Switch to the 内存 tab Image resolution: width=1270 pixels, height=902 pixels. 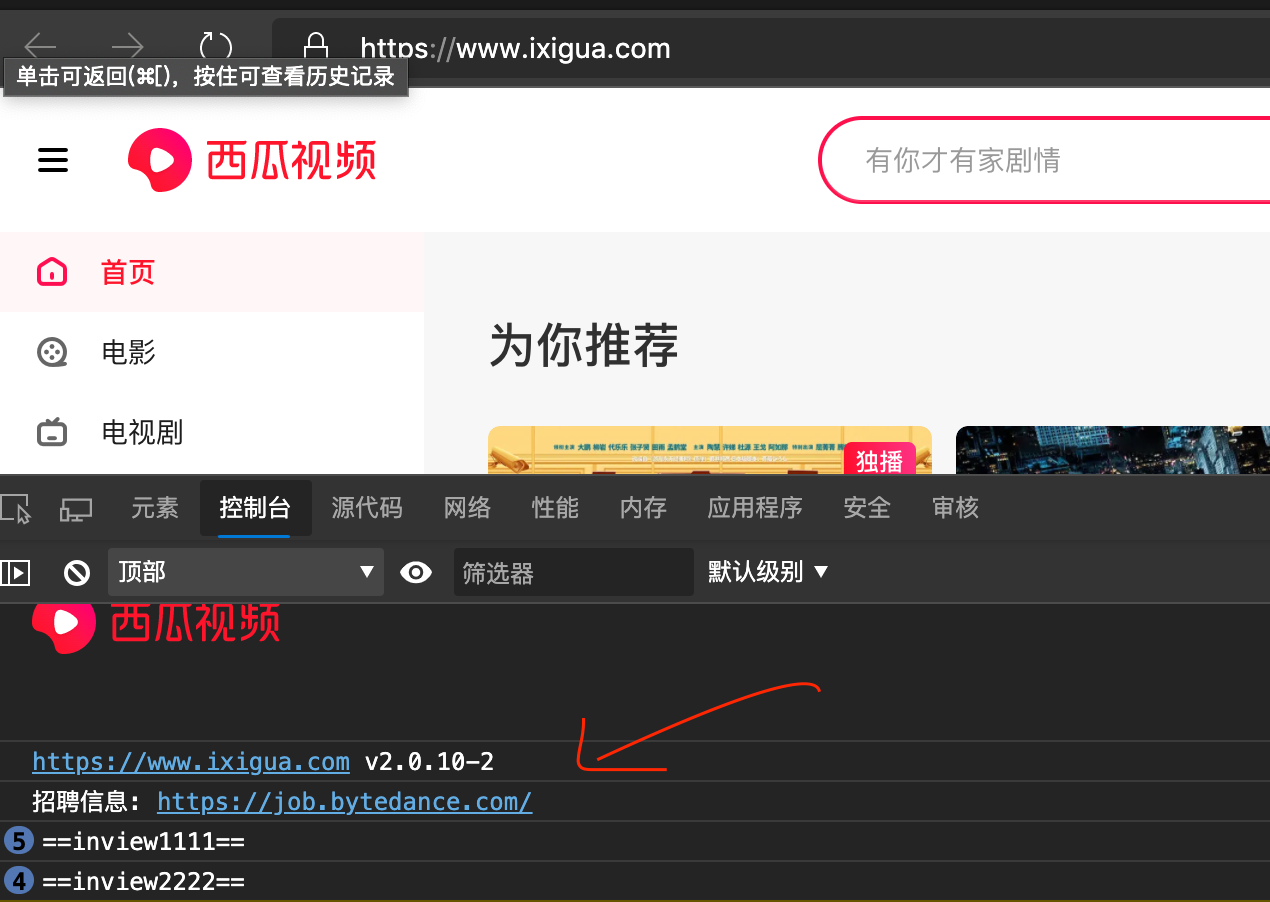click(x=643, y=508)
